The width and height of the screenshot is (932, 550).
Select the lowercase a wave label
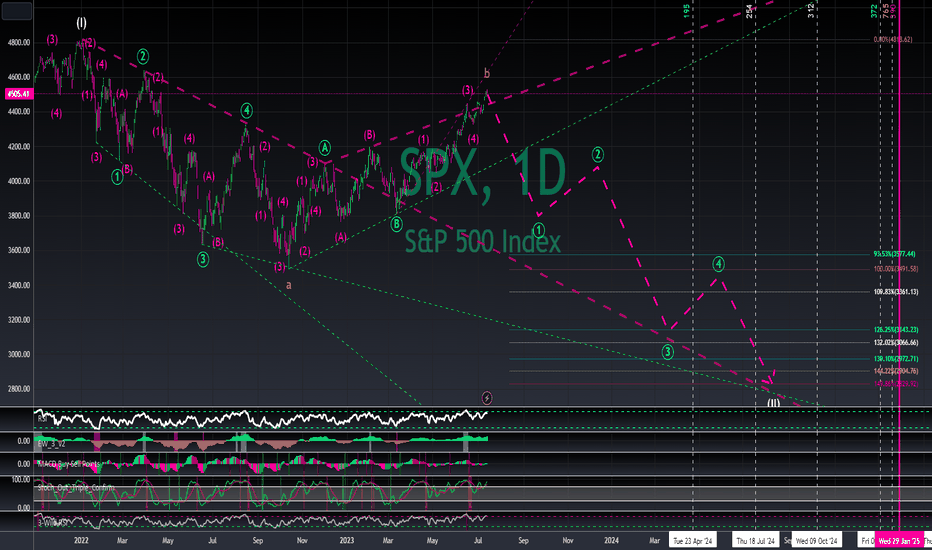tap(289, 285)
